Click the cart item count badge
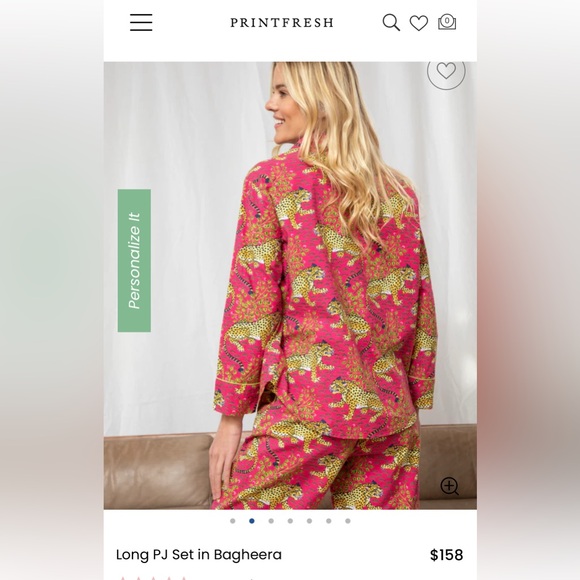 (447, 20)
